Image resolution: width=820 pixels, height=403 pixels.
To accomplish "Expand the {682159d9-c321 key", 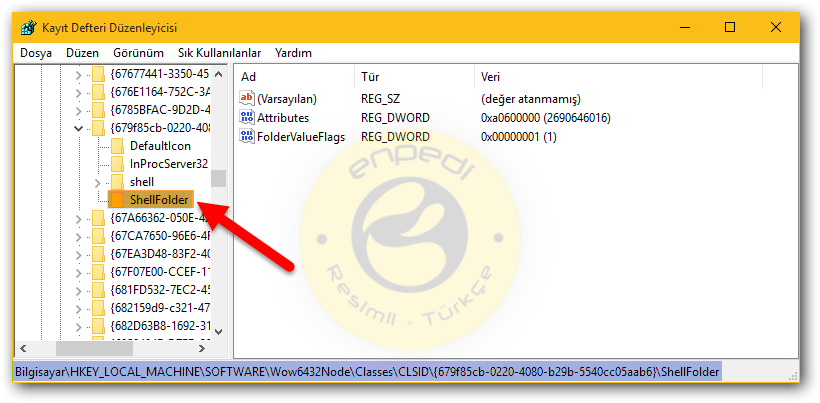I will (x=78, y=308).
